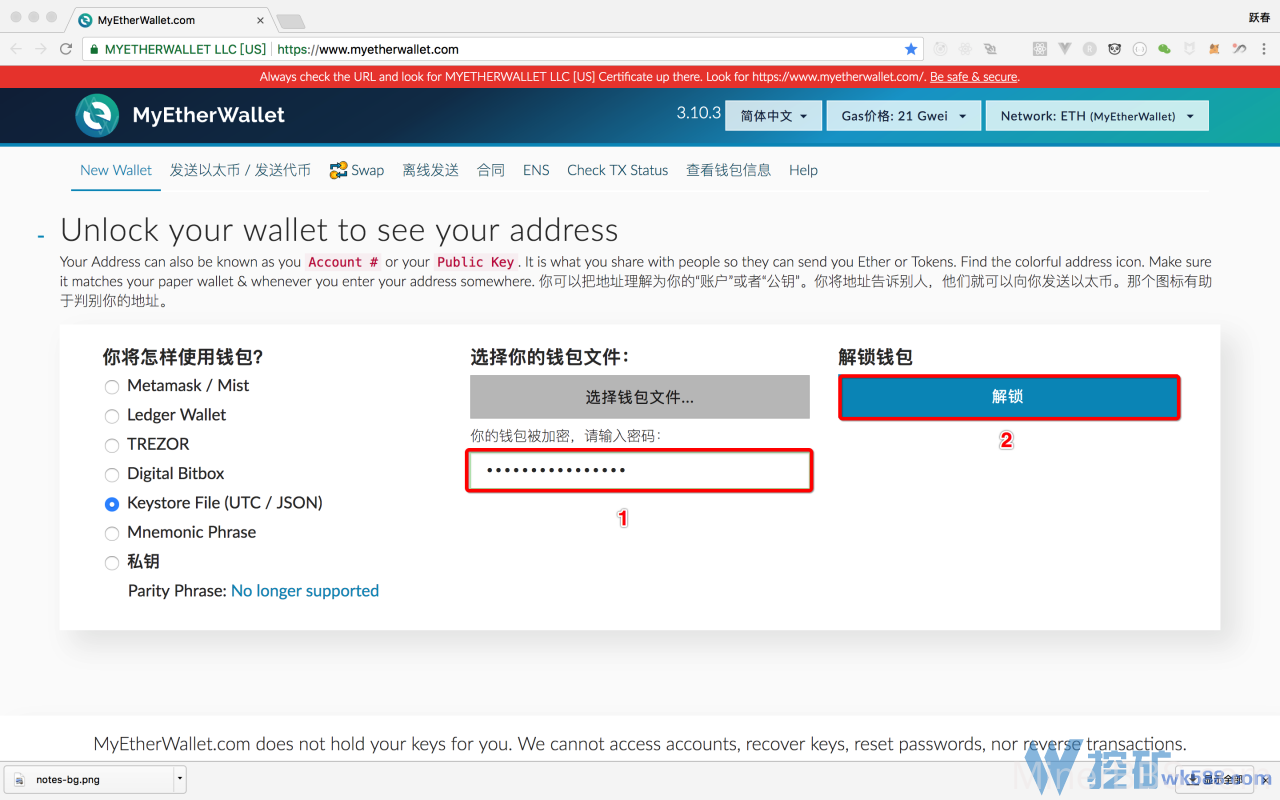Select the Digital Bitbox option
The width and height of the screenshot is (1280, 800).
click(112, 474)
